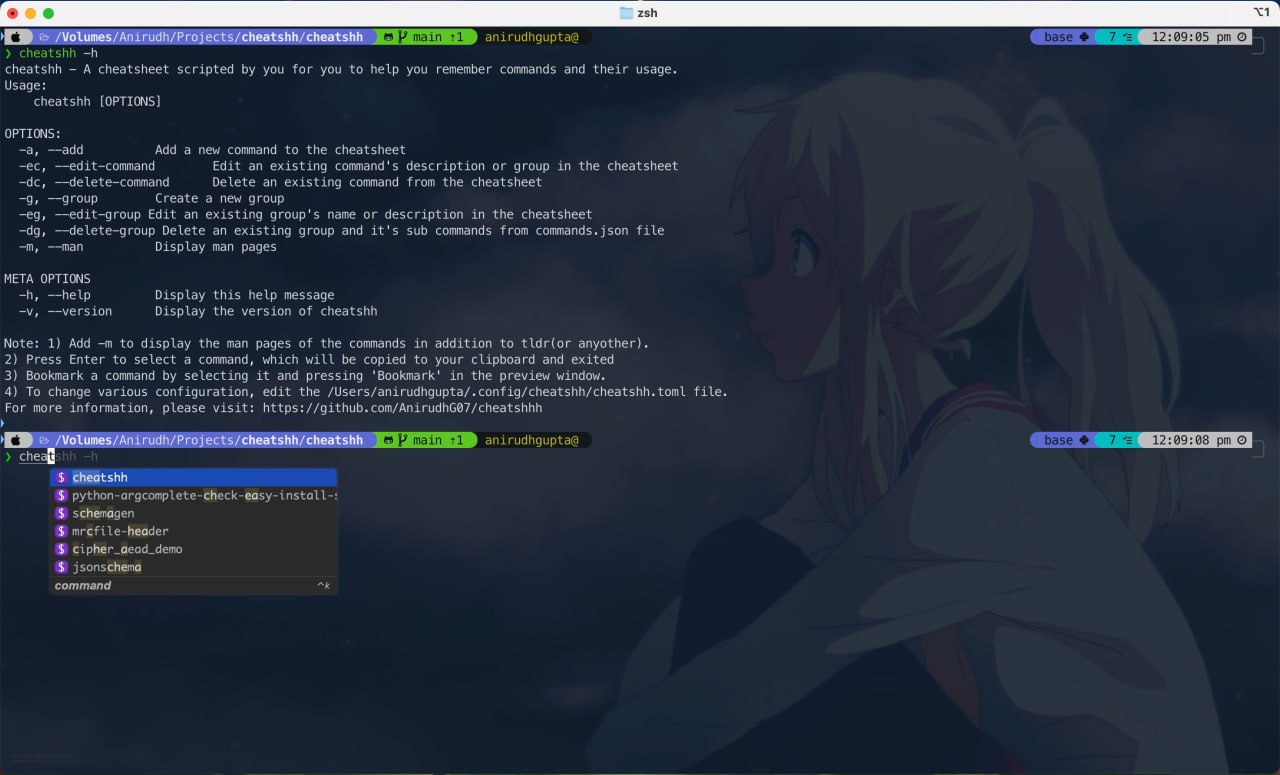Click the ⌥1 window shortcut indicator
Screen dimensions: 1280x775
click(1261, 13)
